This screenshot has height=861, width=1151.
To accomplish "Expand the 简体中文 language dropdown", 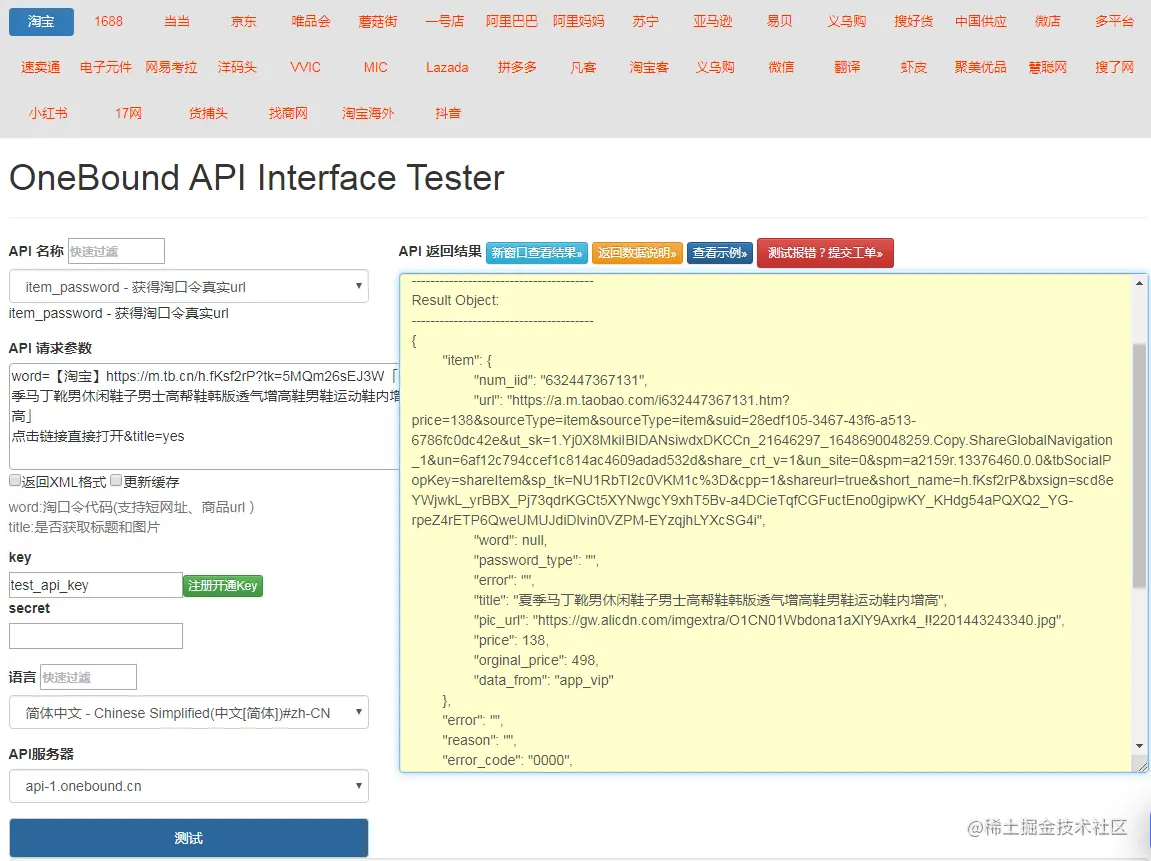I will [x=189, y=713].
